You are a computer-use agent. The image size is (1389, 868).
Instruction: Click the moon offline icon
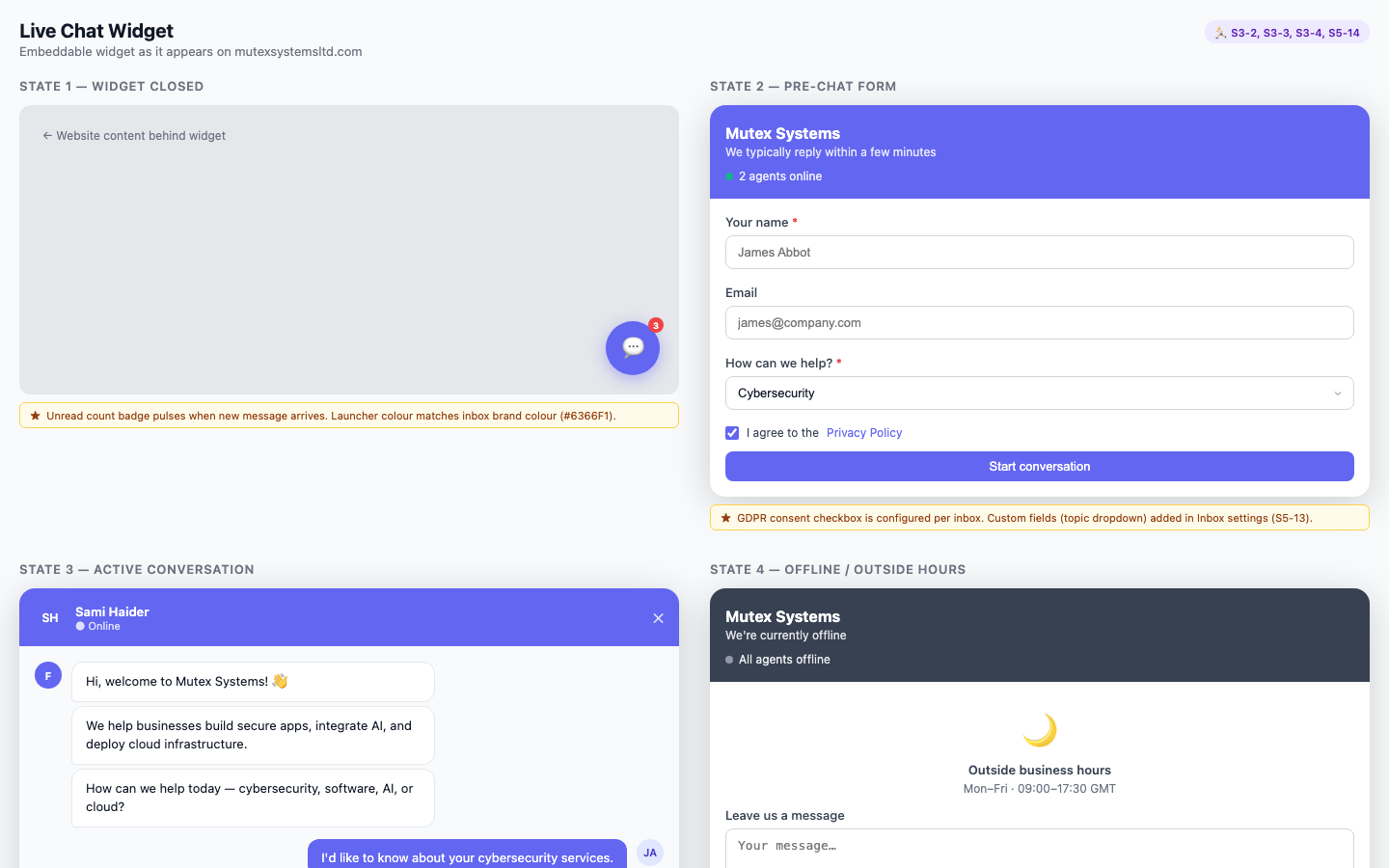[1040, 730]
